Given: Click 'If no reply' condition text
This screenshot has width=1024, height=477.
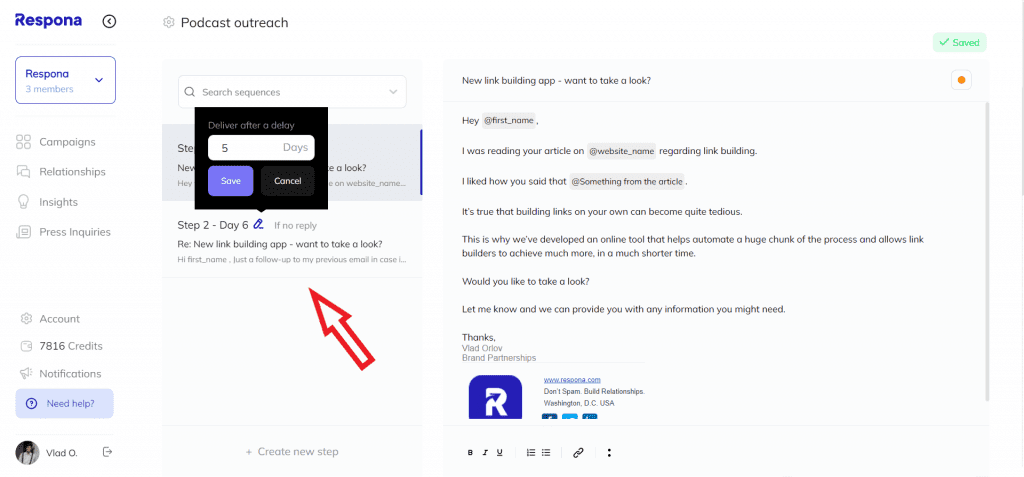Looking at the screenshot, I should (x=295, y=225).
